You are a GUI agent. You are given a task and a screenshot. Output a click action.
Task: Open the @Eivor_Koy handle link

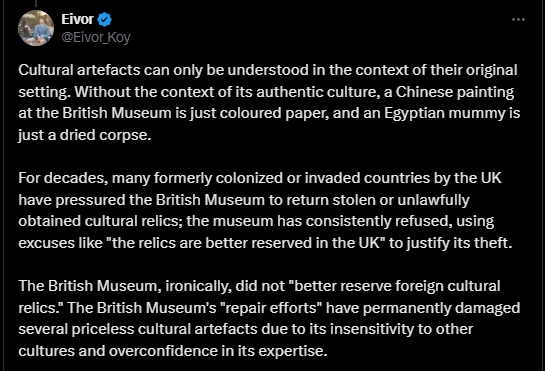click(x=96, y=37)
